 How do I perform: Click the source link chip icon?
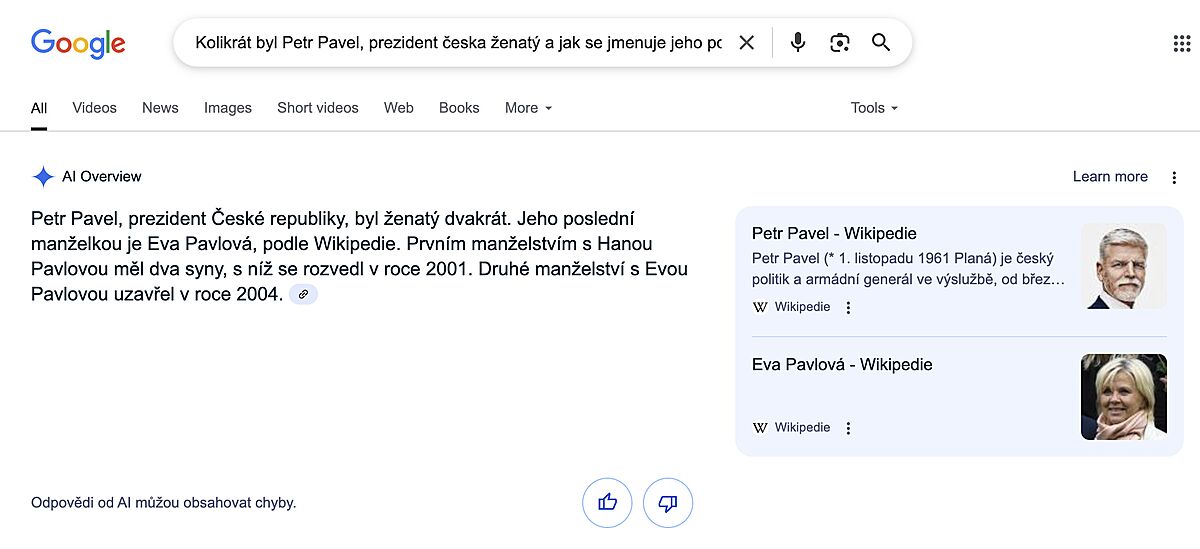click(x=303, y=294)
